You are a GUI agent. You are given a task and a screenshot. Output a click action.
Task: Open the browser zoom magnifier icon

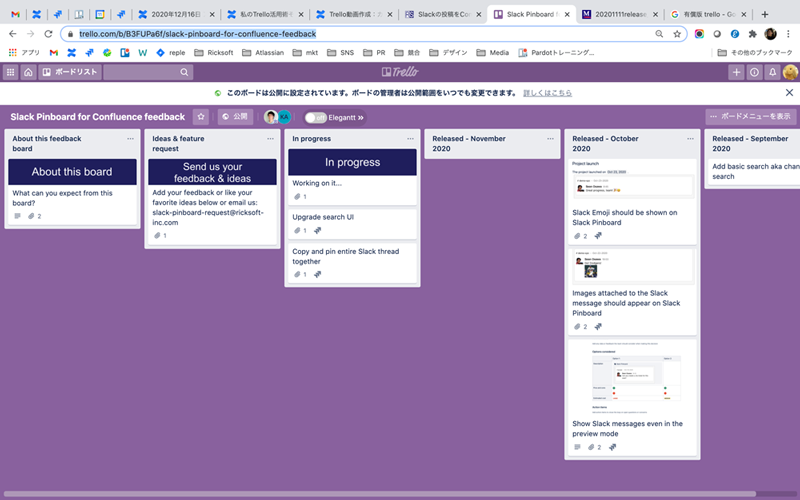[659, 34]
